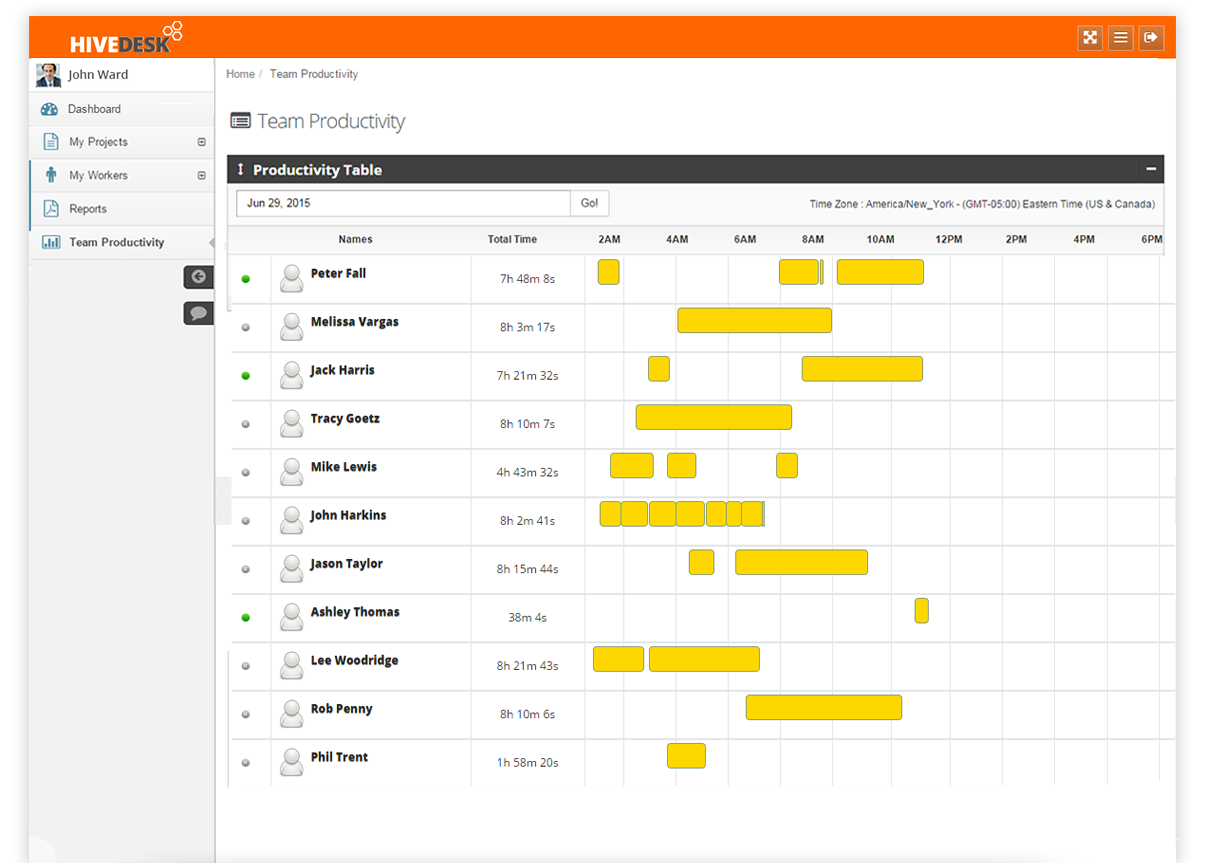Click Lee Woodridge's avatar icon

pyautogui.click(x=291, y=665)
